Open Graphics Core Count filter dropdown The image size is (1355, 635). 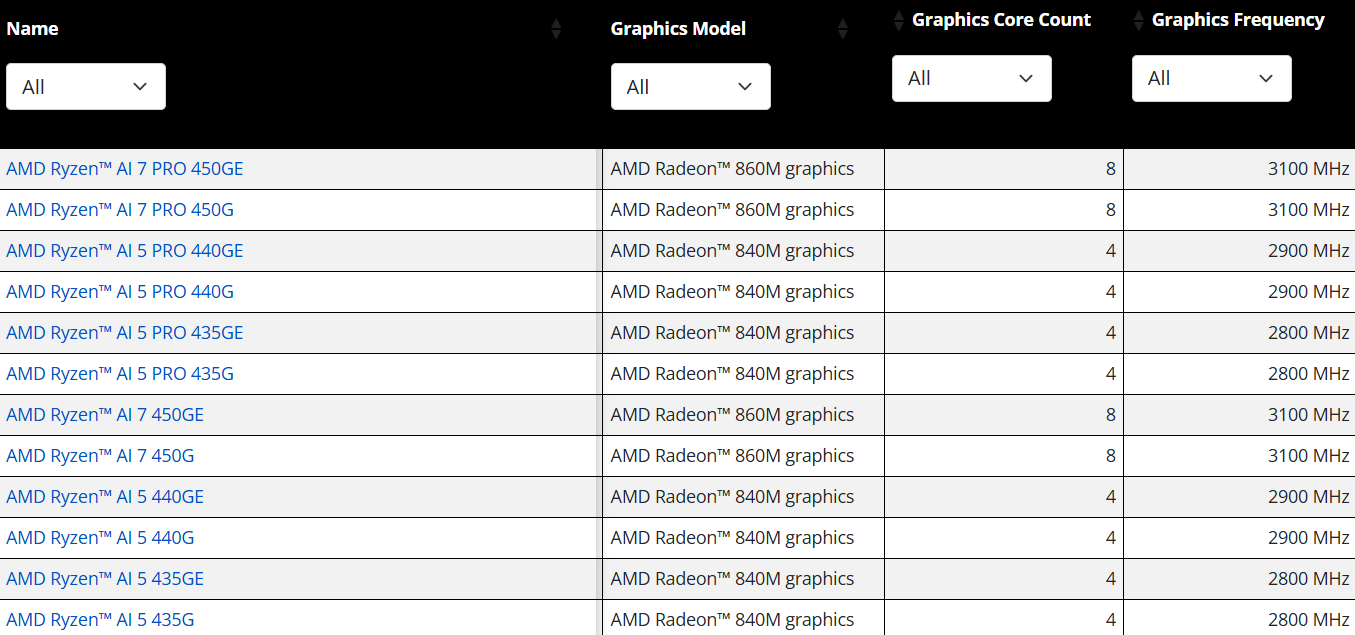(971, 78)
